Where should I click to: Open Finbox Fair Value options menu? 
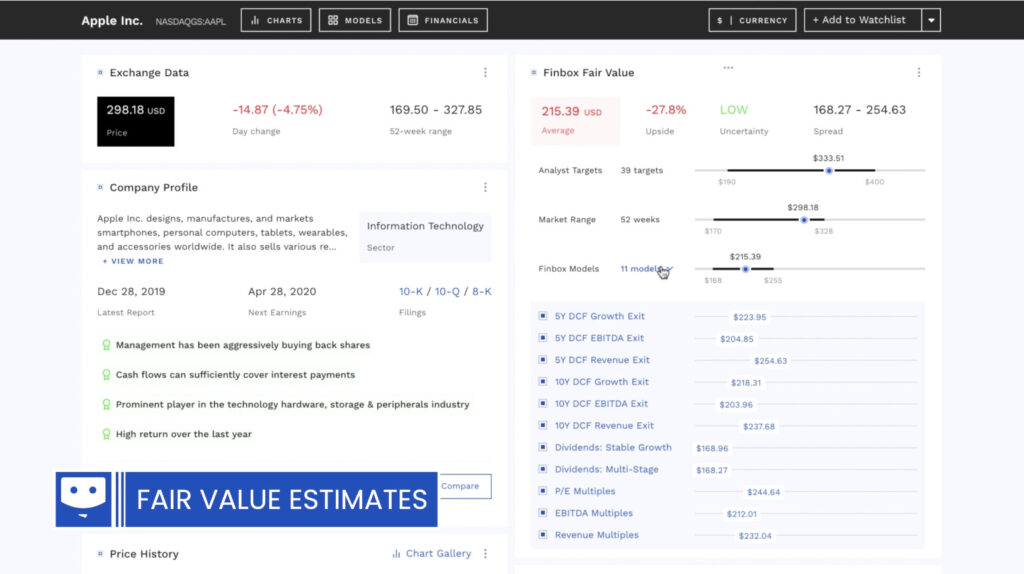[919, 72]
